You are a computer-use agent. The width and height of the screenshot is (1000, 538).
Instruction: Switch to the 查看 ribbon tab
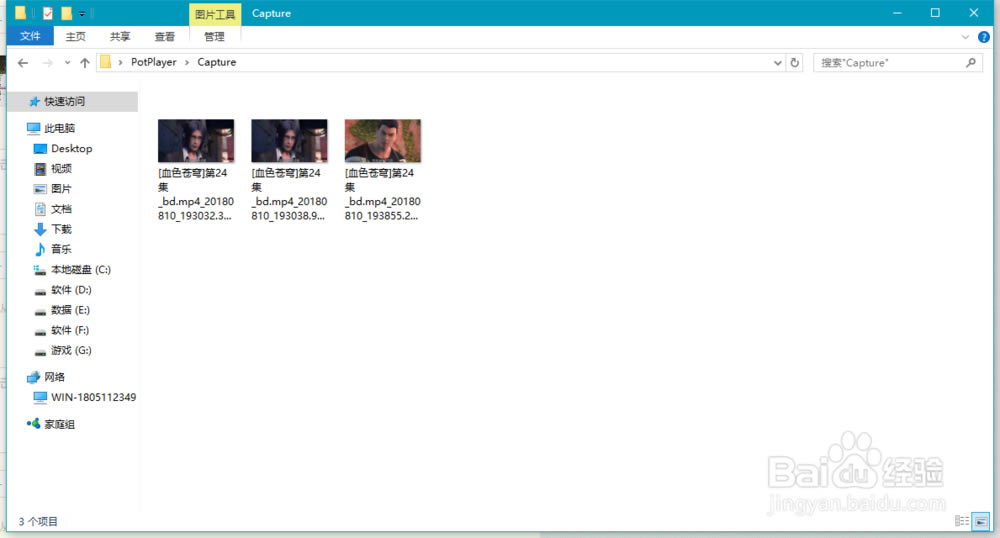tap(165, 36)
